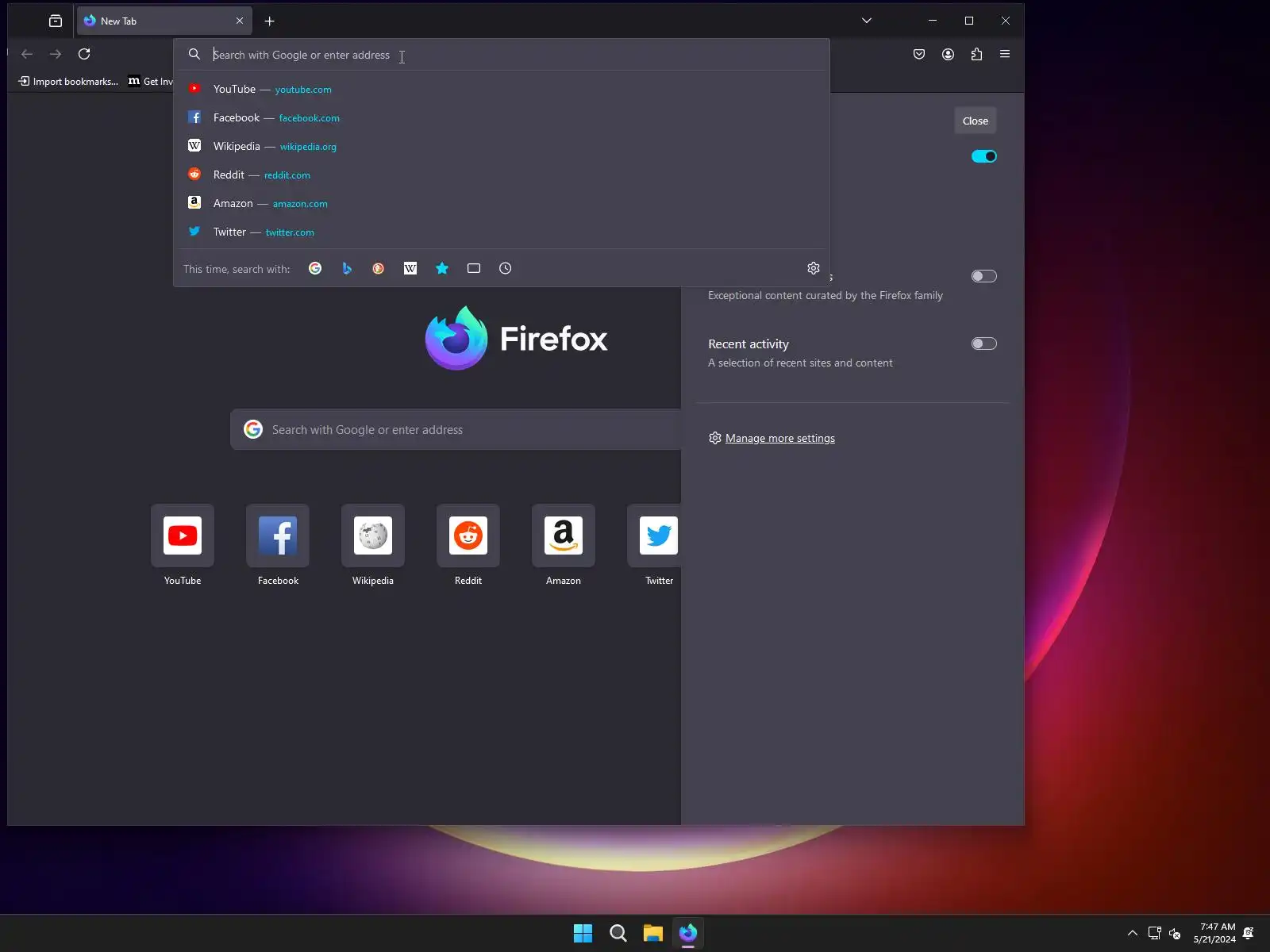Close the New Tab tab
This screenshot has height=952, width=1270.
coord(239,21)
